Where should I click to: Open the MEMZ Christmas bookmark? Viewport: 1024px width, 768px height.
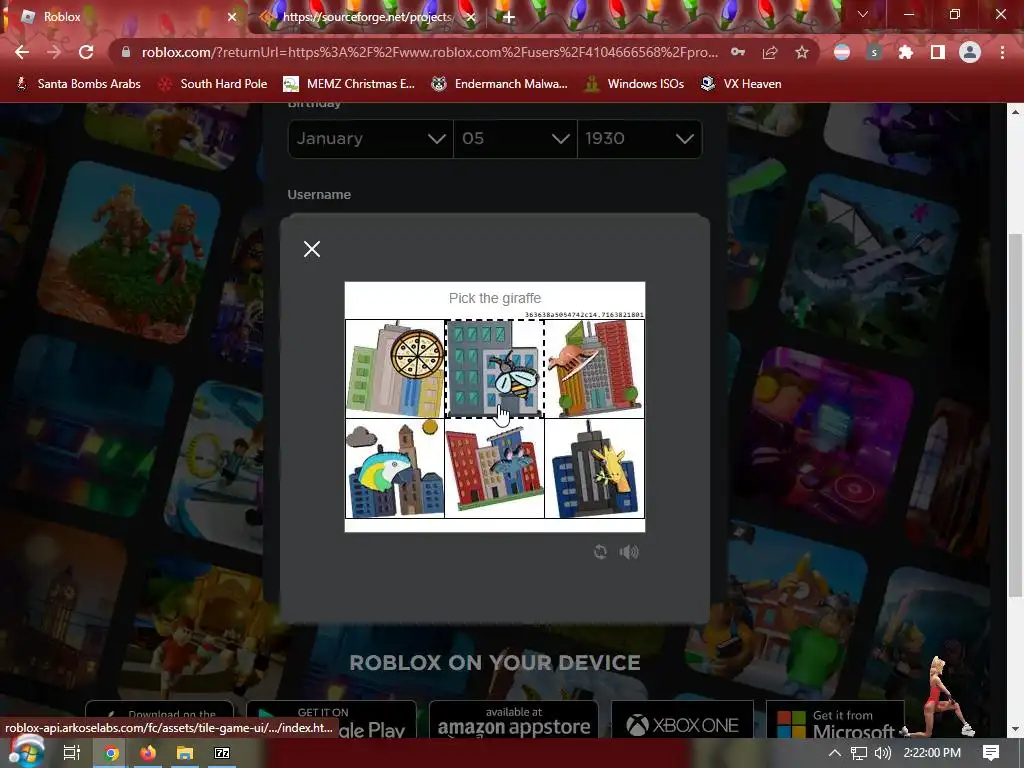point(349,84)
